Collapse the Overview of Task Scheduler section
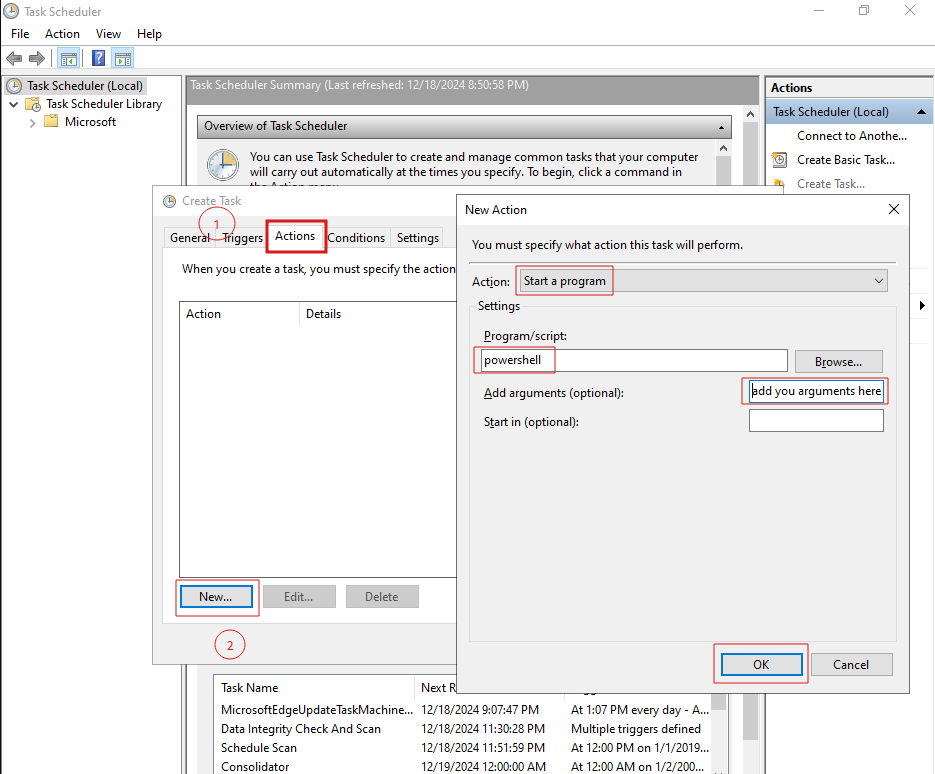Image resolution: width=935 pixels, height=774 pixels. (721, 127)
